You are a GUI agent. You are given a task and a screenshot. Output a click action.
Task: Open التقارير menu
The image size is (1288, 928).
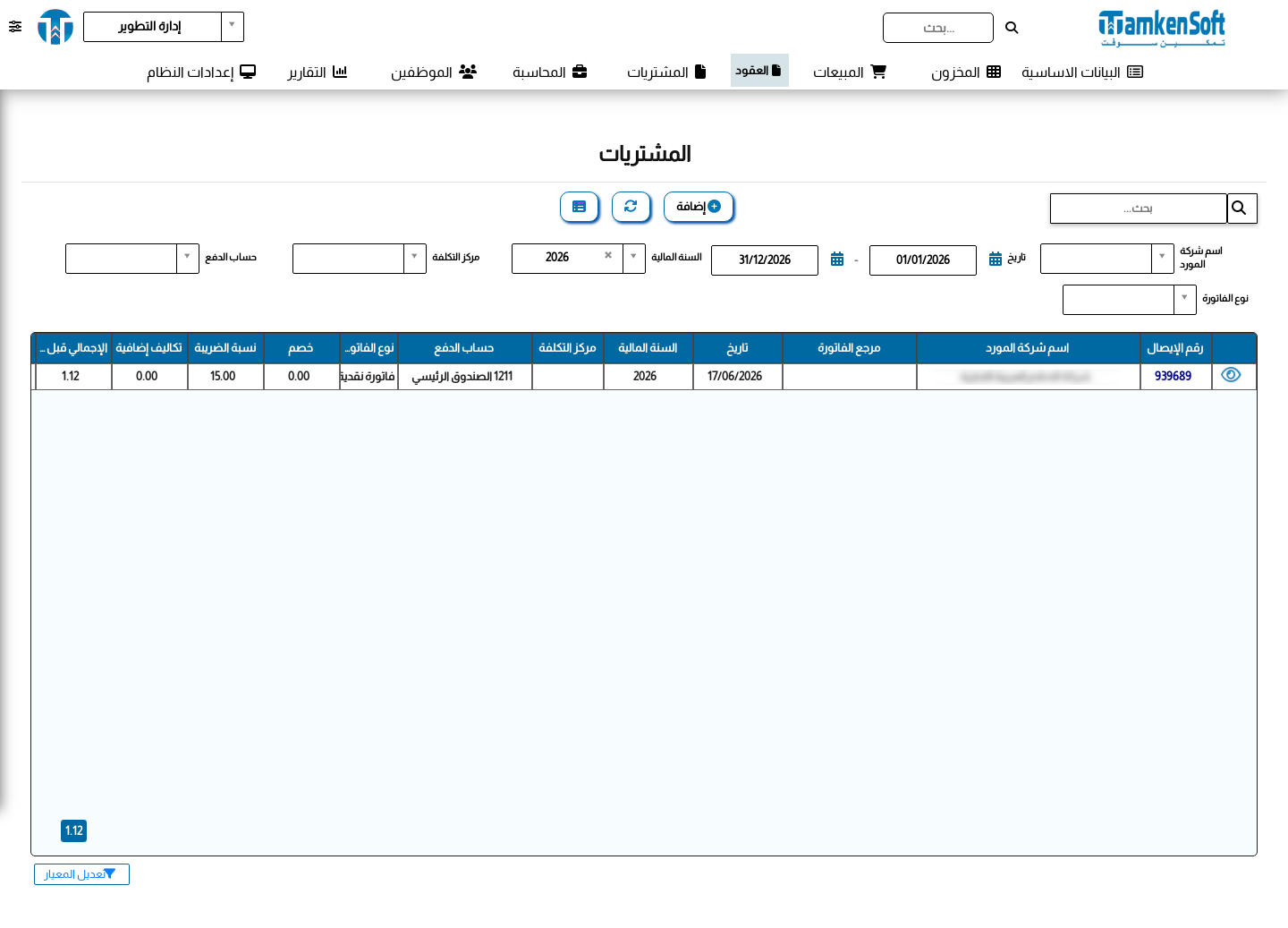tap(318, 72)
